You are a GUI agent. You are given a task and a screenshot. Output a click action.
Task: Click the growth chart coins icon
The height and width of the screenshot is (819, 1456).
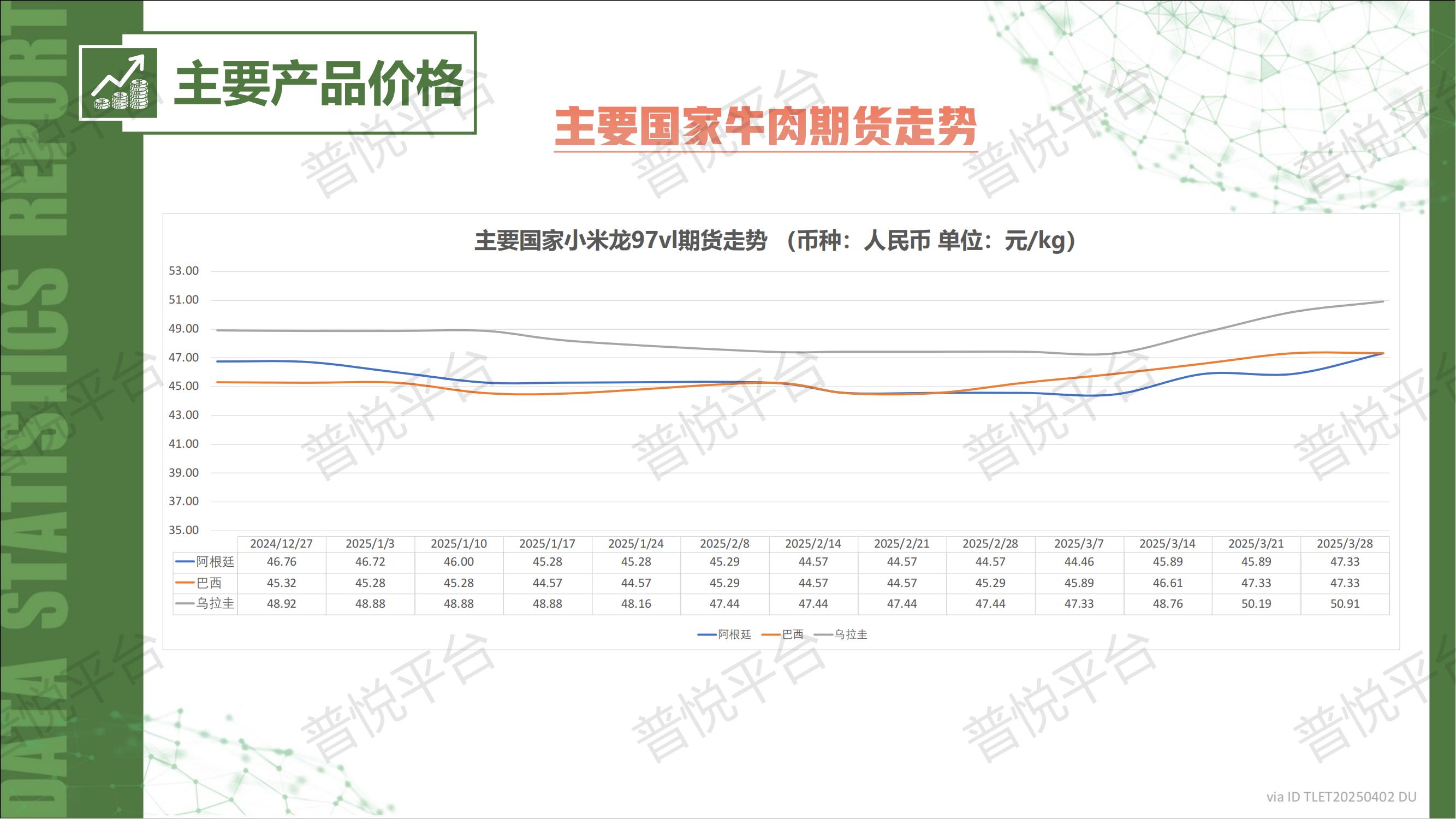click(118, 82)
